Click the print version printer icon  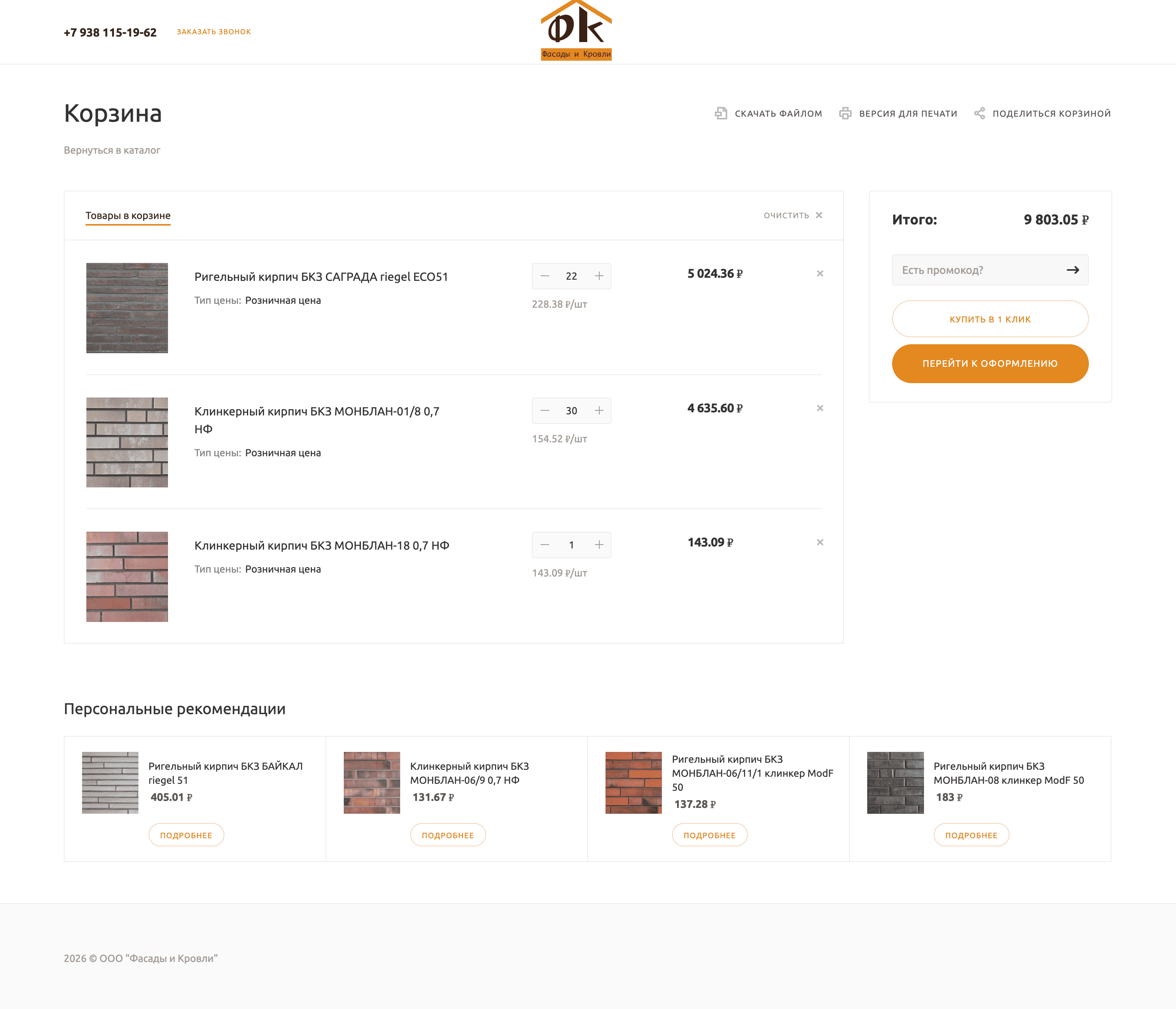[845, 113]
